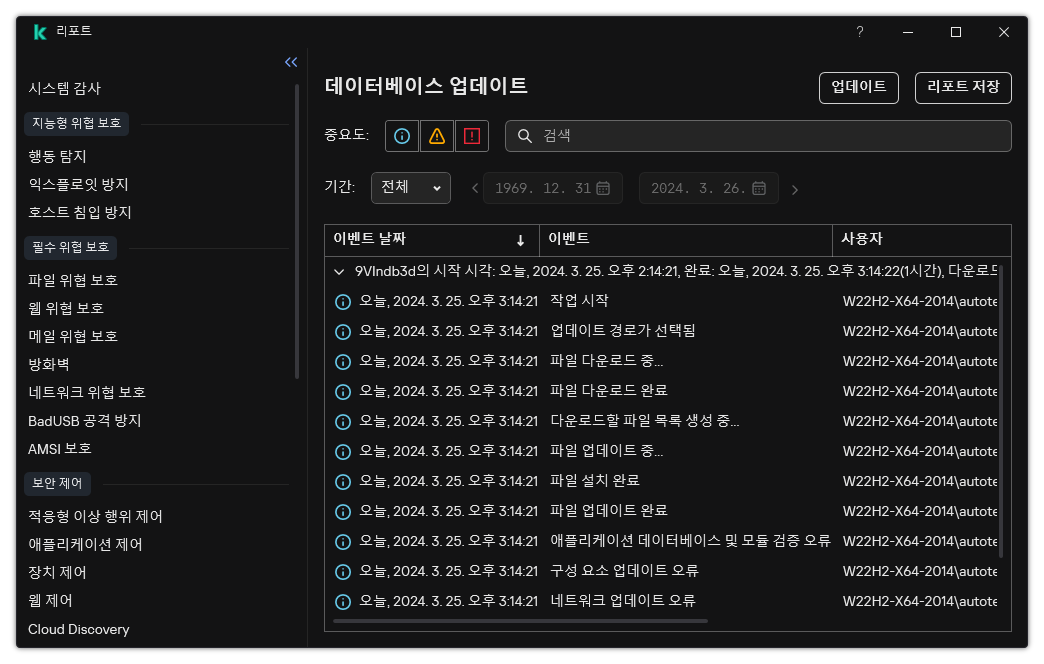Toggle the info severity filter
Image resolution: width=1044 pixels, height=664 pixels.
click(401, 135)
